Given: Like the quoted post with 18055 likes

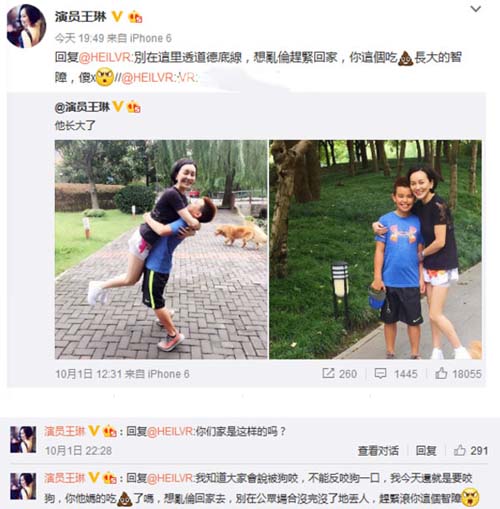Looking at the screenshot, I should (x=441, y=373).
